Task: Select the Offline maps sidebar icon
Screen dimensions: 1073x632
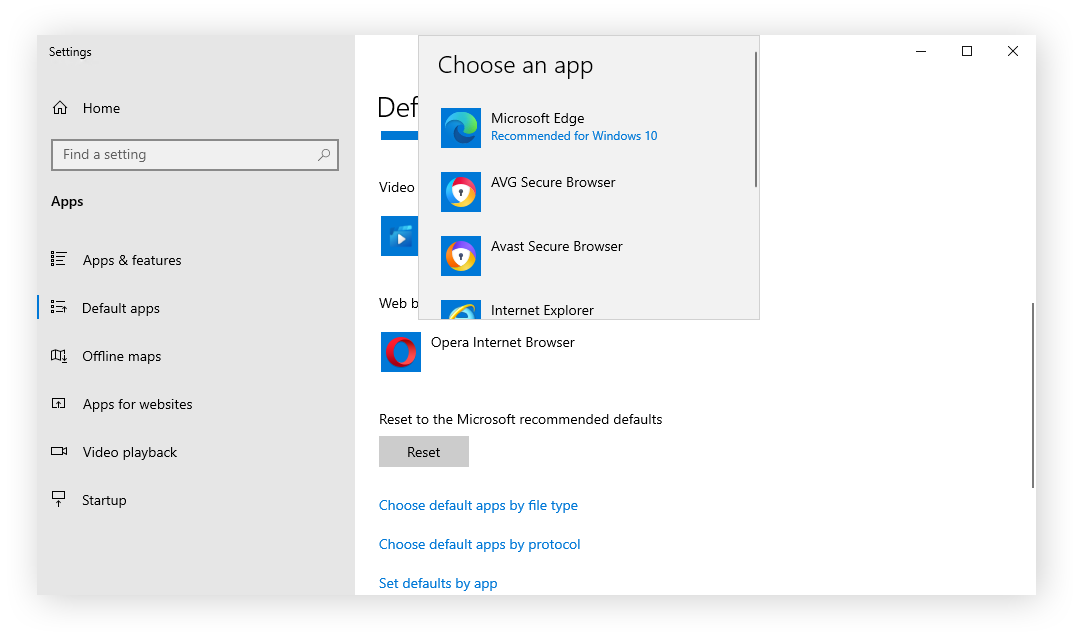Action: (x=61, y=356)
